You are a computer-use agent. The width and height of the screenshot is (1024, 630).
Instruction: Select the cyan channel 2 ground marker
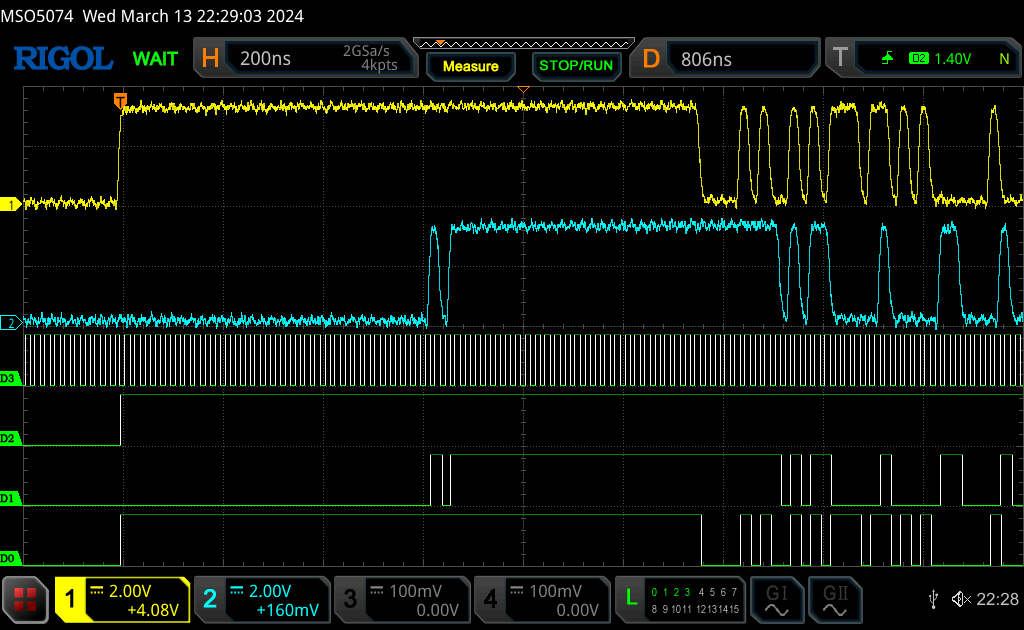(x=10, y=323)
